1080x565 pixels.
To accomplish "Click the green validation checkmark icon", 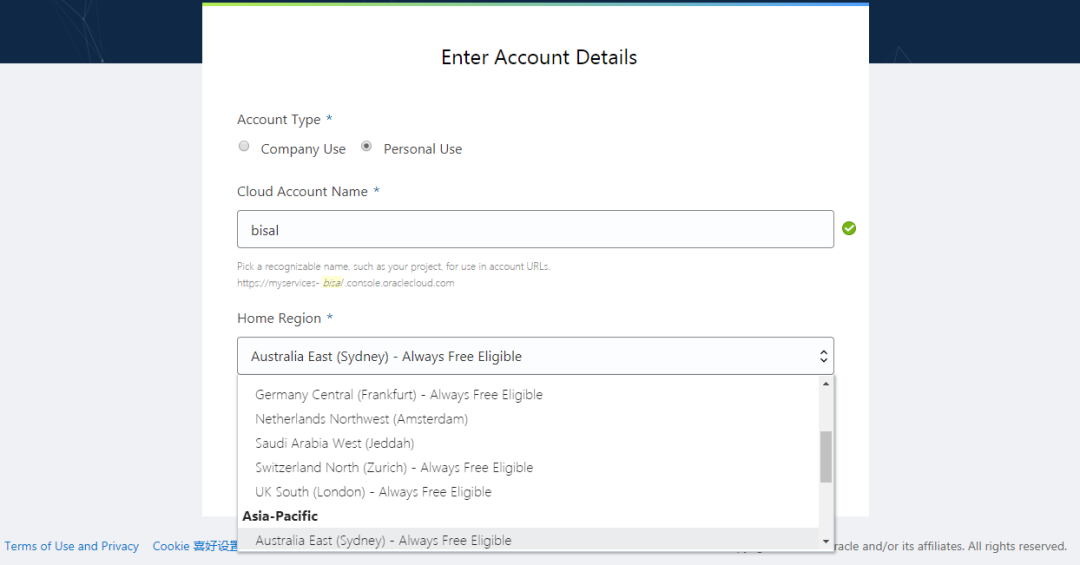I will point(849,229).
